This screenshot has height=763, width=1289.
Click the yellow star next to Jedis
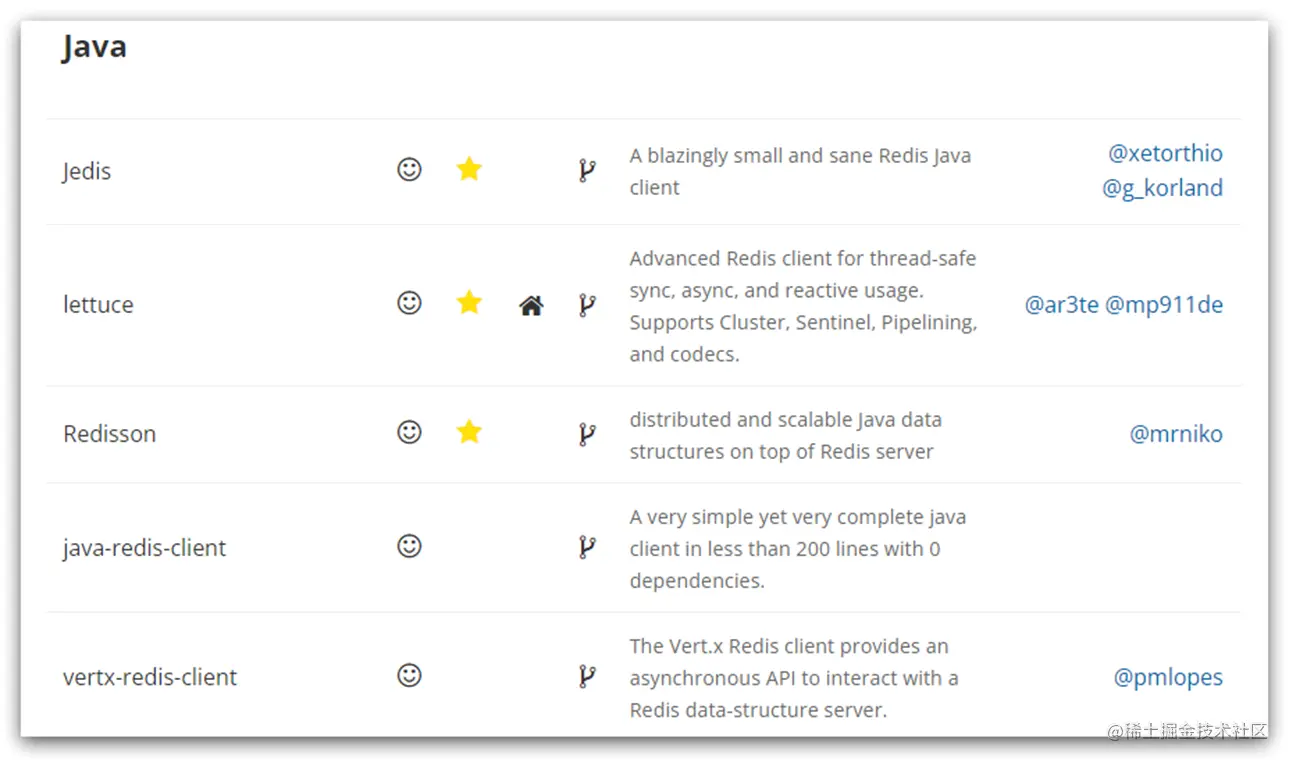[x=469, y=169]
